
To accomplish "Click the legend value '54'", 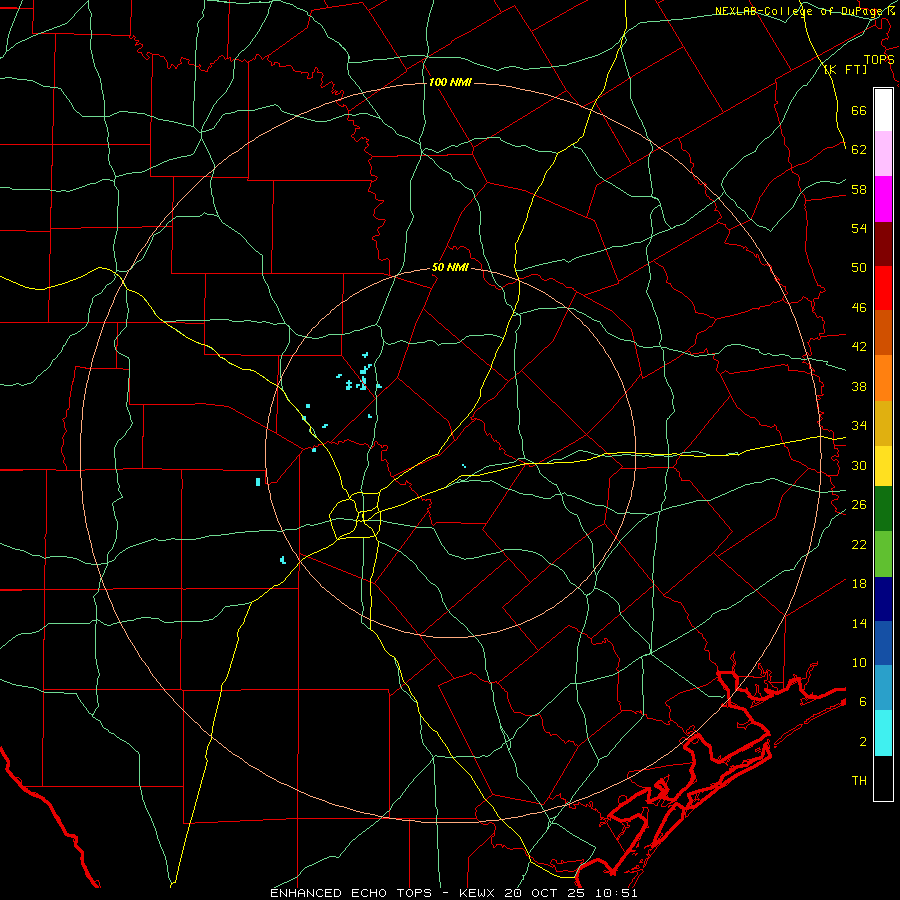I will [x=859, y=228].
